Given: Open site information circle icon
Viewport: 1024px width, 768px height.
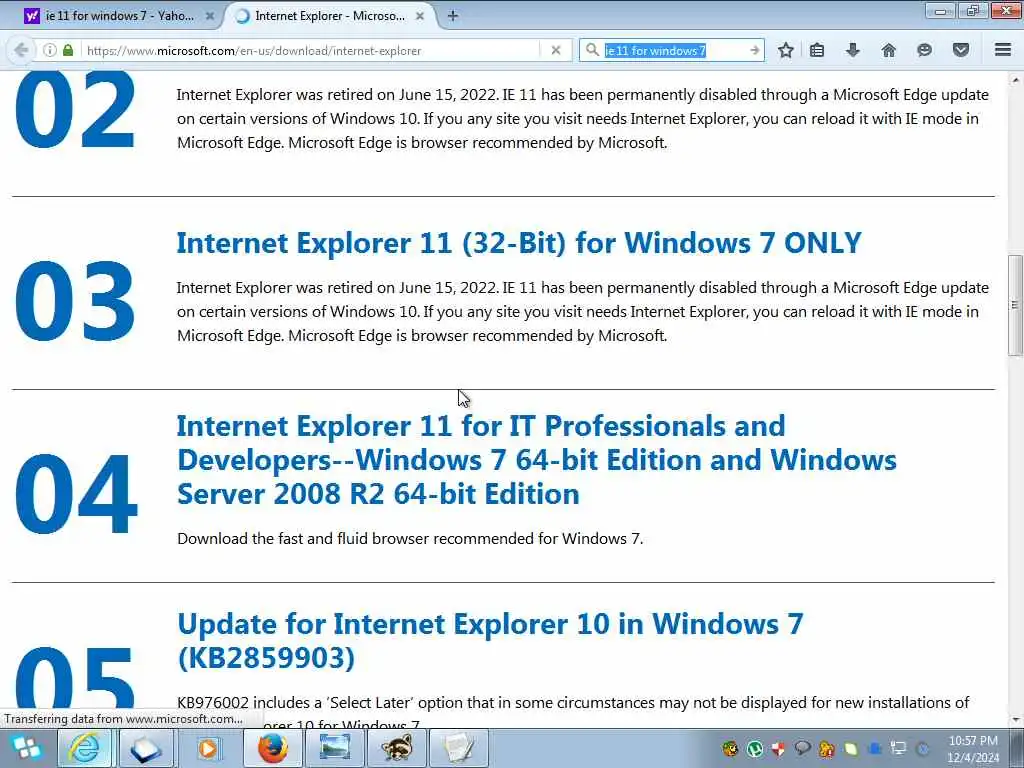Looking at the screenshot, I should point(50,50).
